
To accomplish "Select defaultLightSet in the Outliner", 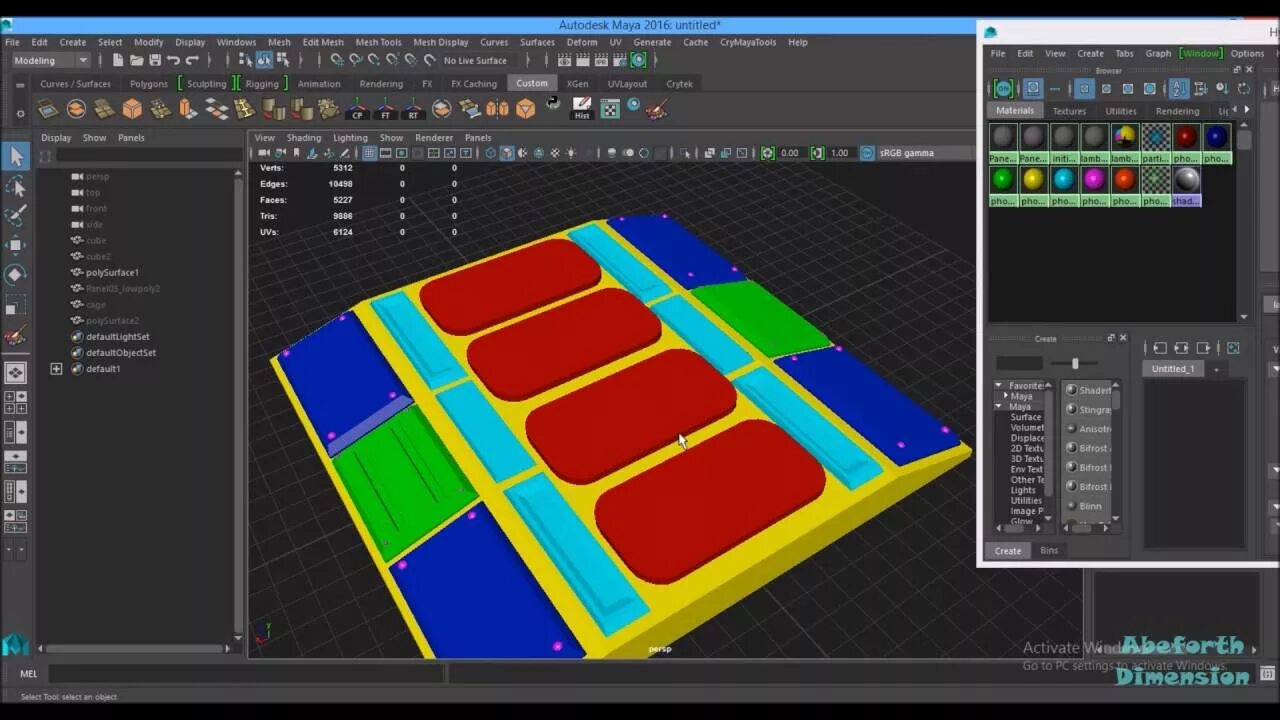I will point(117,337).
